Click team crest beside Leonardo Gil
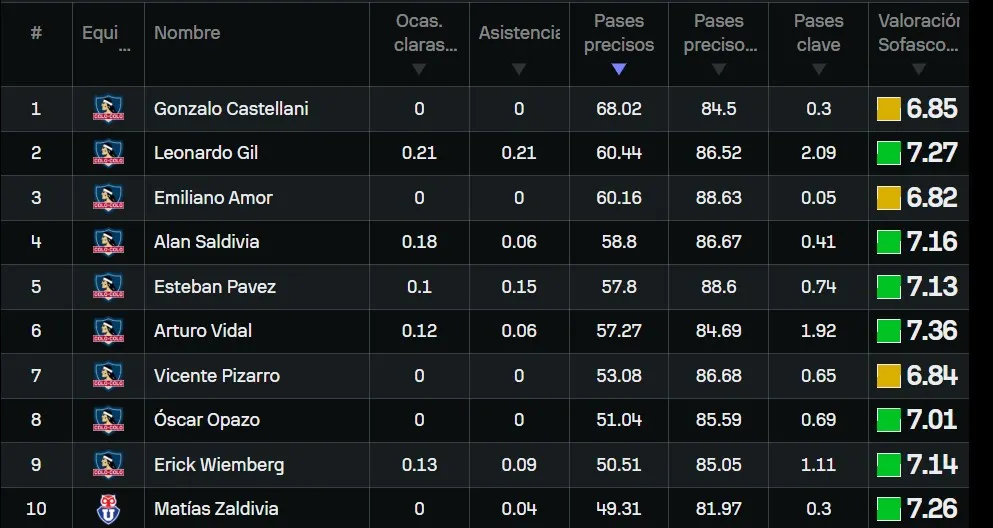 click(x=108, y=153)
